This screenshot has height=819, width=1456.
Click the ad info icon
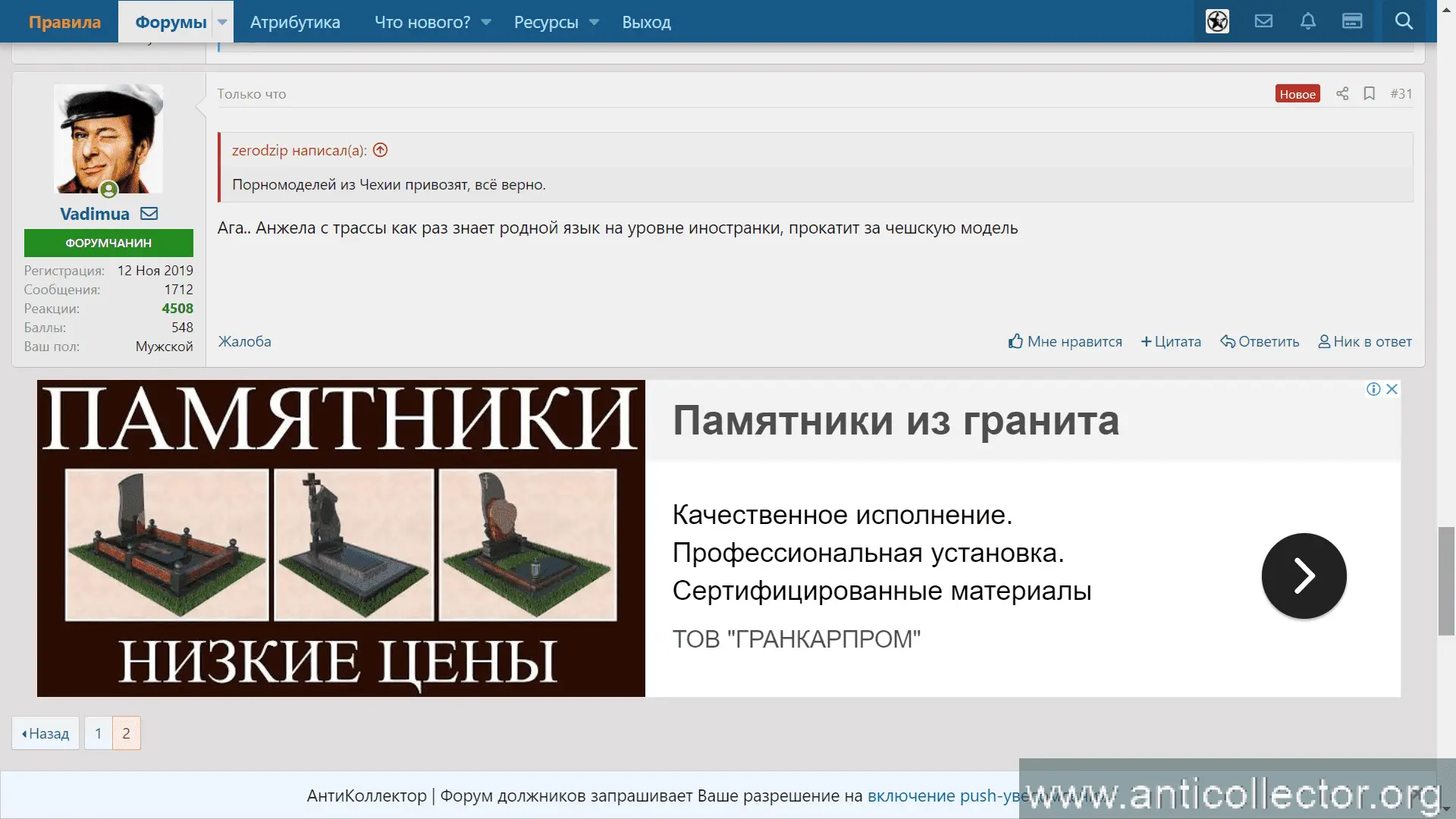[x=1373, y=389]
